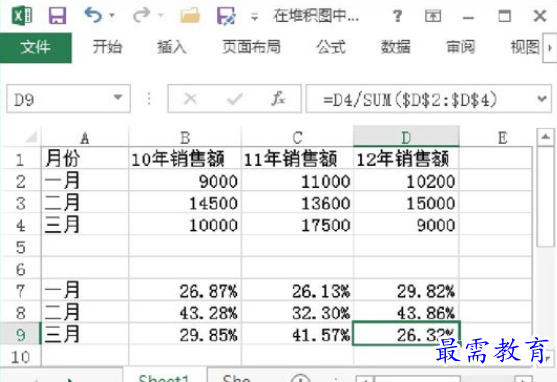Expand the formula bar chevron

pyautogui.click(x=542, y=98)
